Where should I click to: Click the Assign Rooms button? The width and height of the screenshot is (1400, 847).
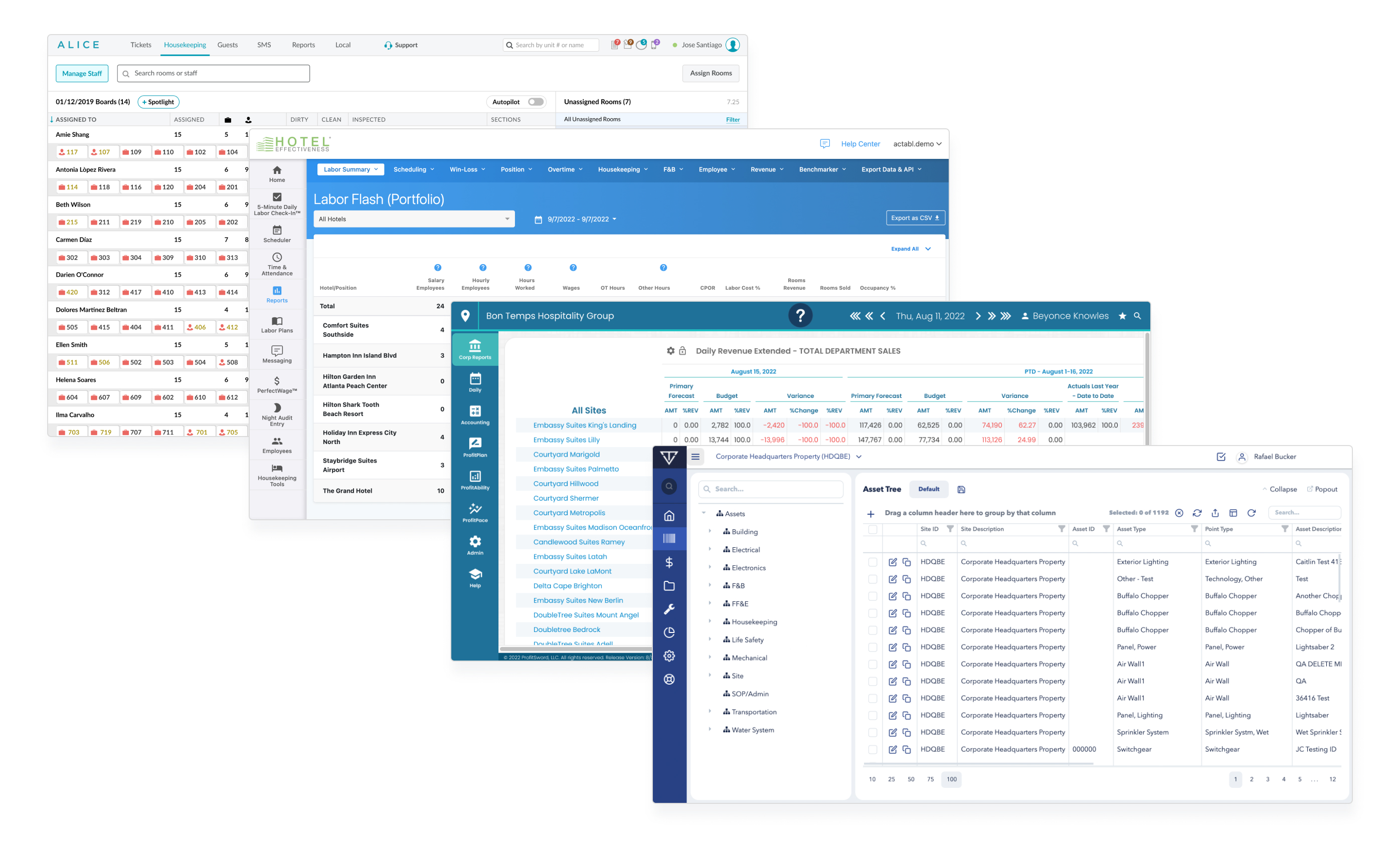click(x=711, y=73)
